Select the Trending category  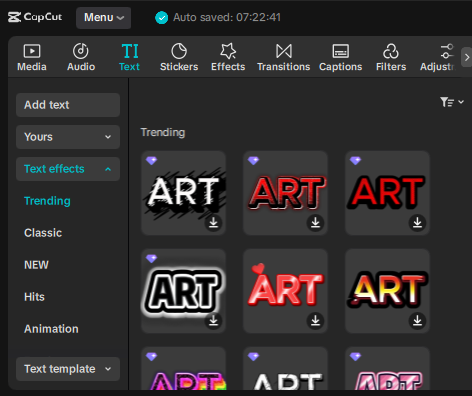47,201
